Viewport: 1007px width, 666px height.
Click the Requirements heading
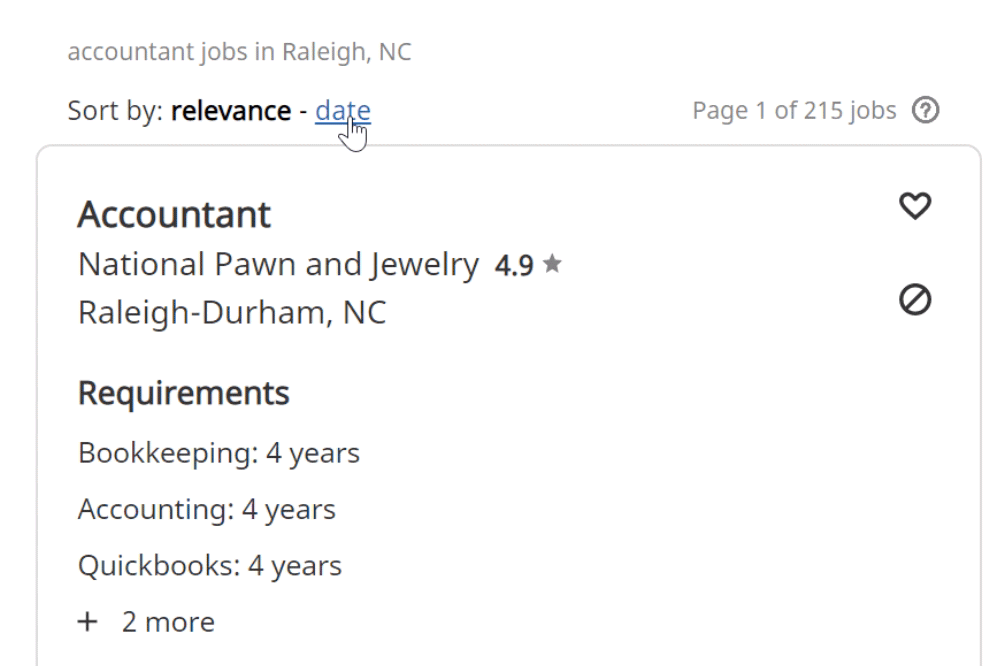point(183,393)
